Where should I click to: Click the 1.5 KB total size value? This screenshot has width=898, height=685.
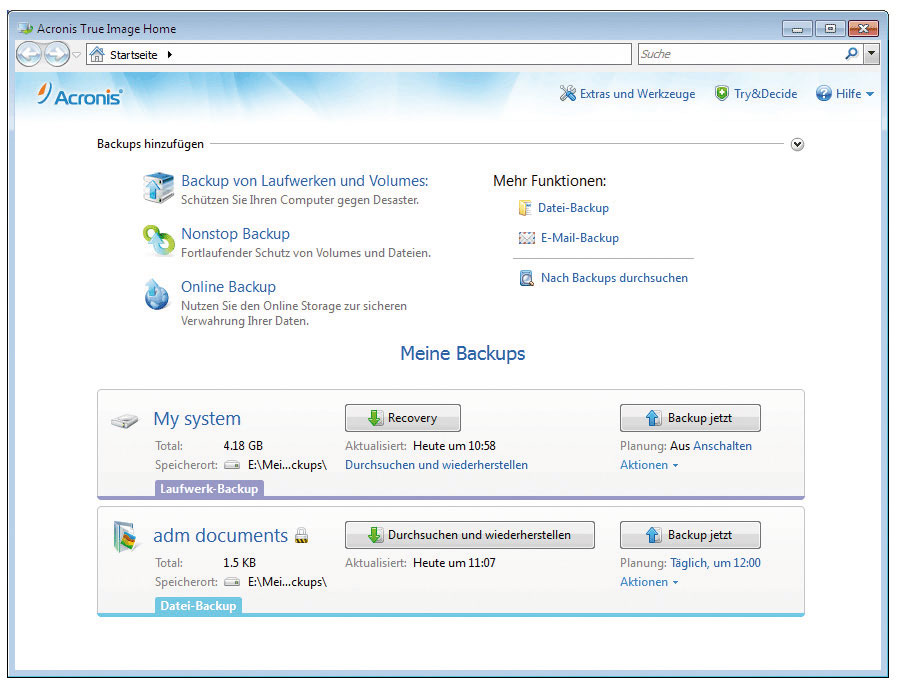[x=239, y=563]
